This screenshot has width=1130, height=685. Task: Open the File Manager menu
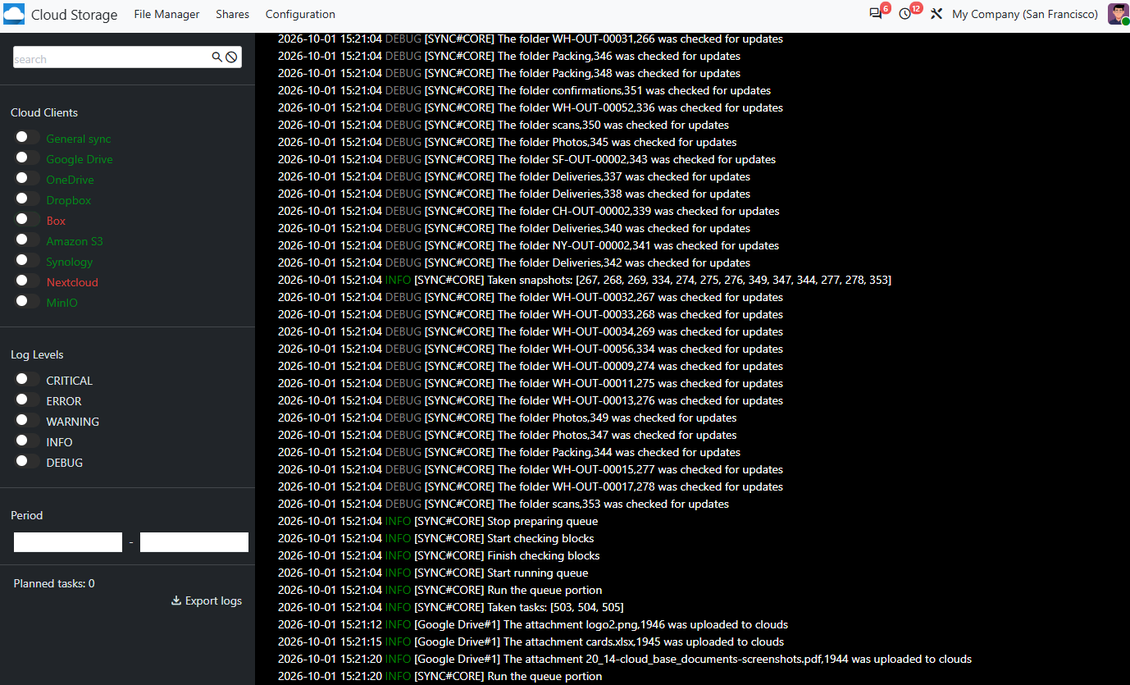[166, 14]
